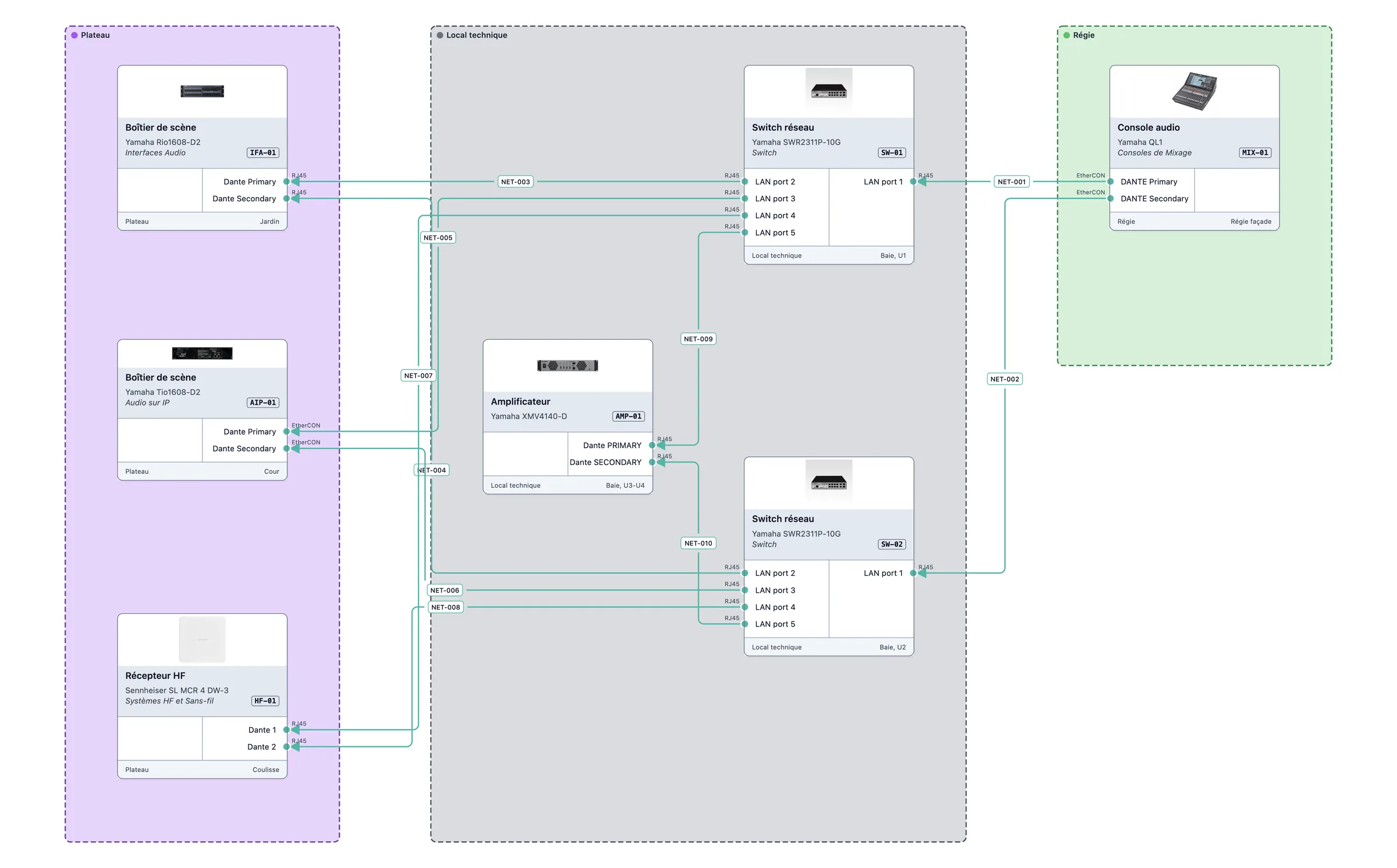This screenshot has width=1397, height=868.
Task: Click the MIX-01 device ID badge
Action: point(1255,152)
